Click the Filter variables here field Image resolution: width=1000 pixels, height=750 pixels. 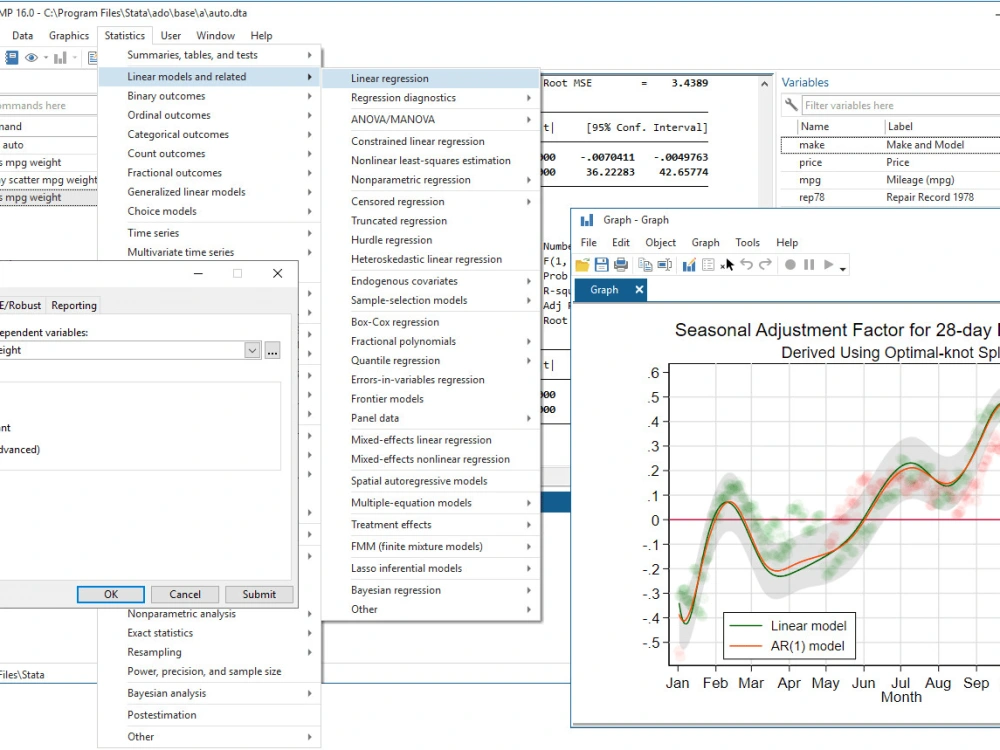pyautogui.click(x=901, y=105)
